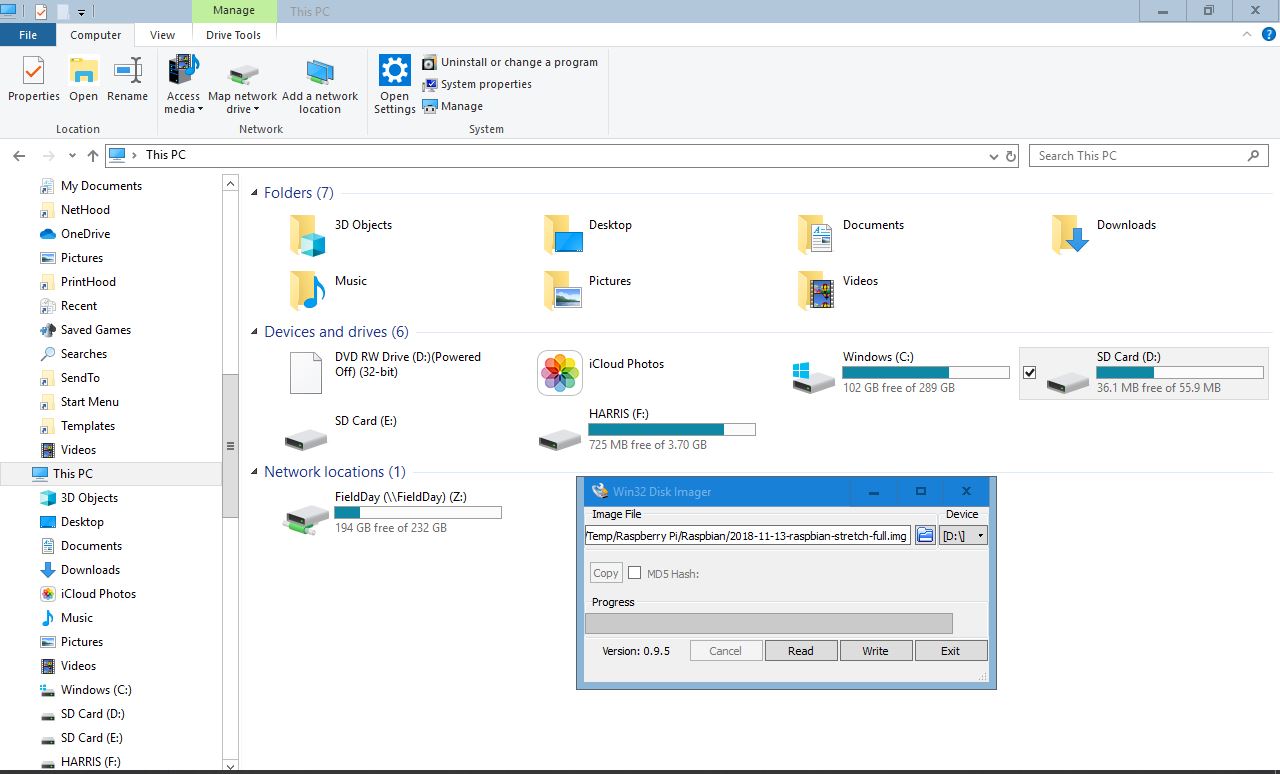Select Start Menu in the navigation pane

click(90, 402)
